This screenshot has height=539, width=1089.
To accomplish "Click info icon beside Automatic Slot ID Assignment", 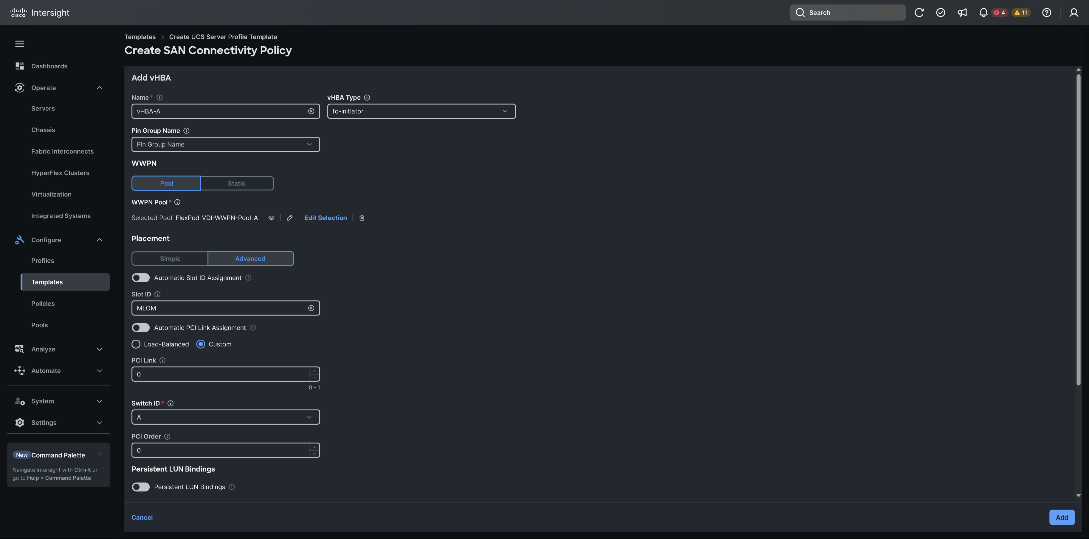I will 248,278.
